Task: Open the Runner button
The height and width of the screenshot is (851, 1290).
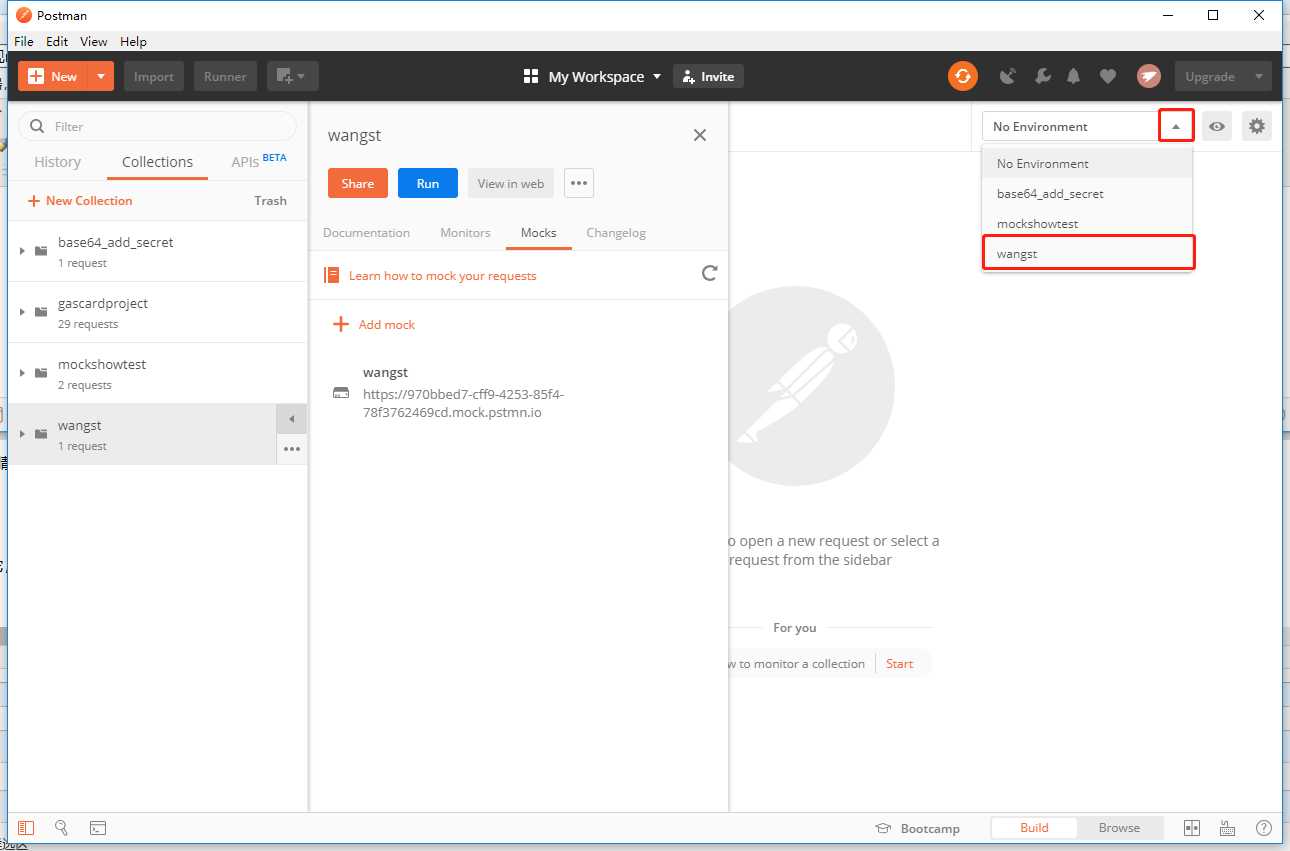Action: point(225,76)
